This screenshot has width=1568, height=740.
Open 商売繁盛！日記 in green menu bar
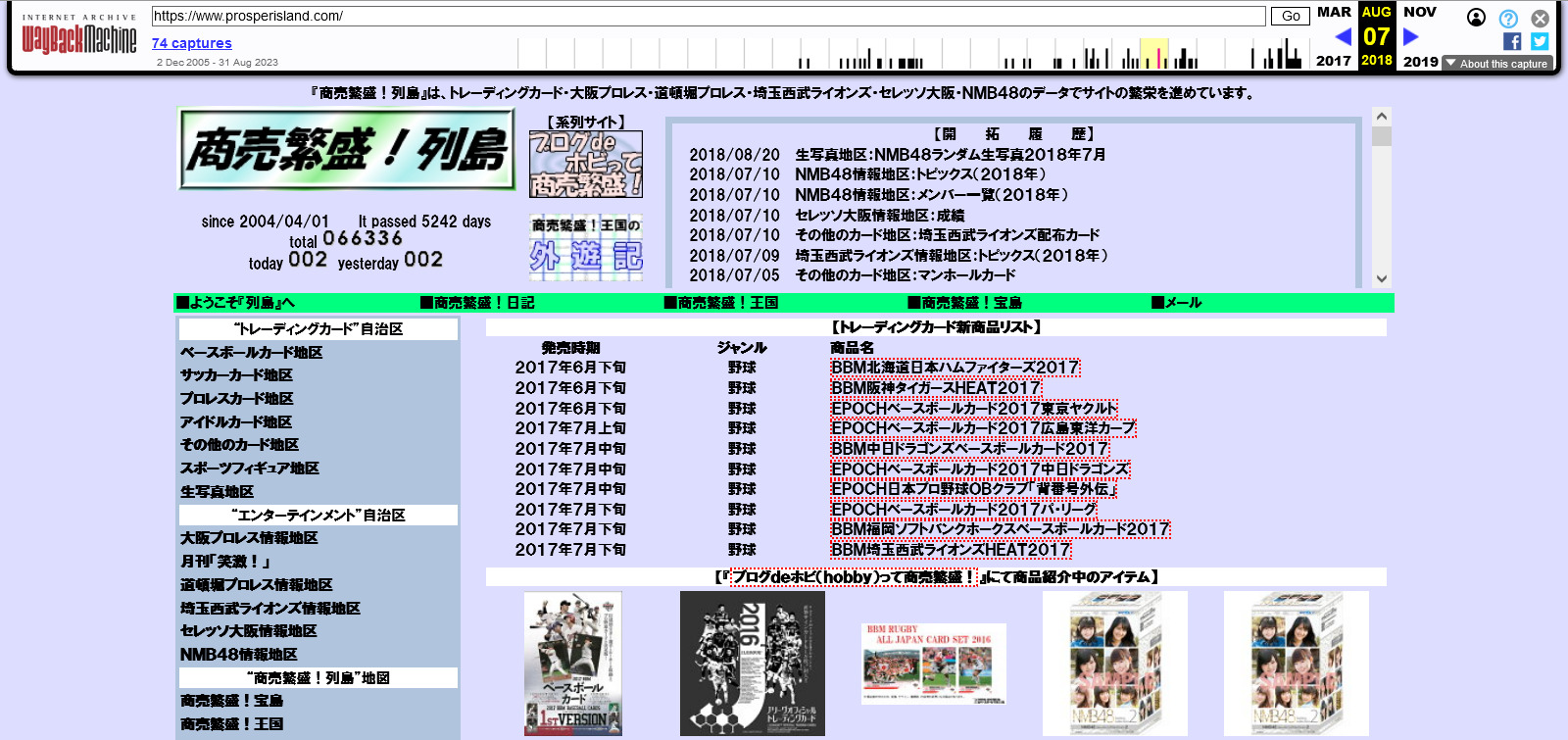pos(477,303)
